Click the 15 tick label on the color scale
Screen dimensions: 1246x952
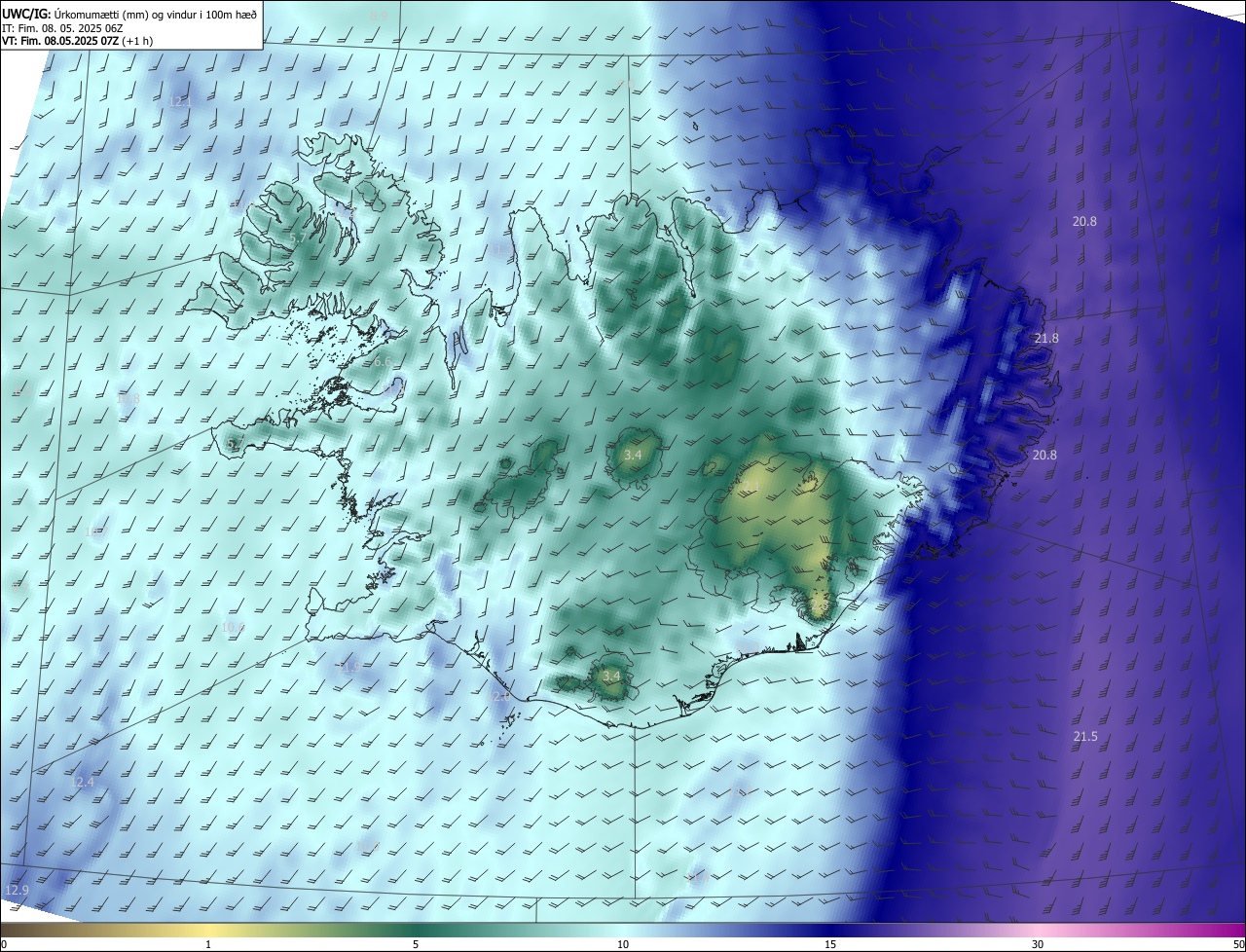tap(830, 944)
